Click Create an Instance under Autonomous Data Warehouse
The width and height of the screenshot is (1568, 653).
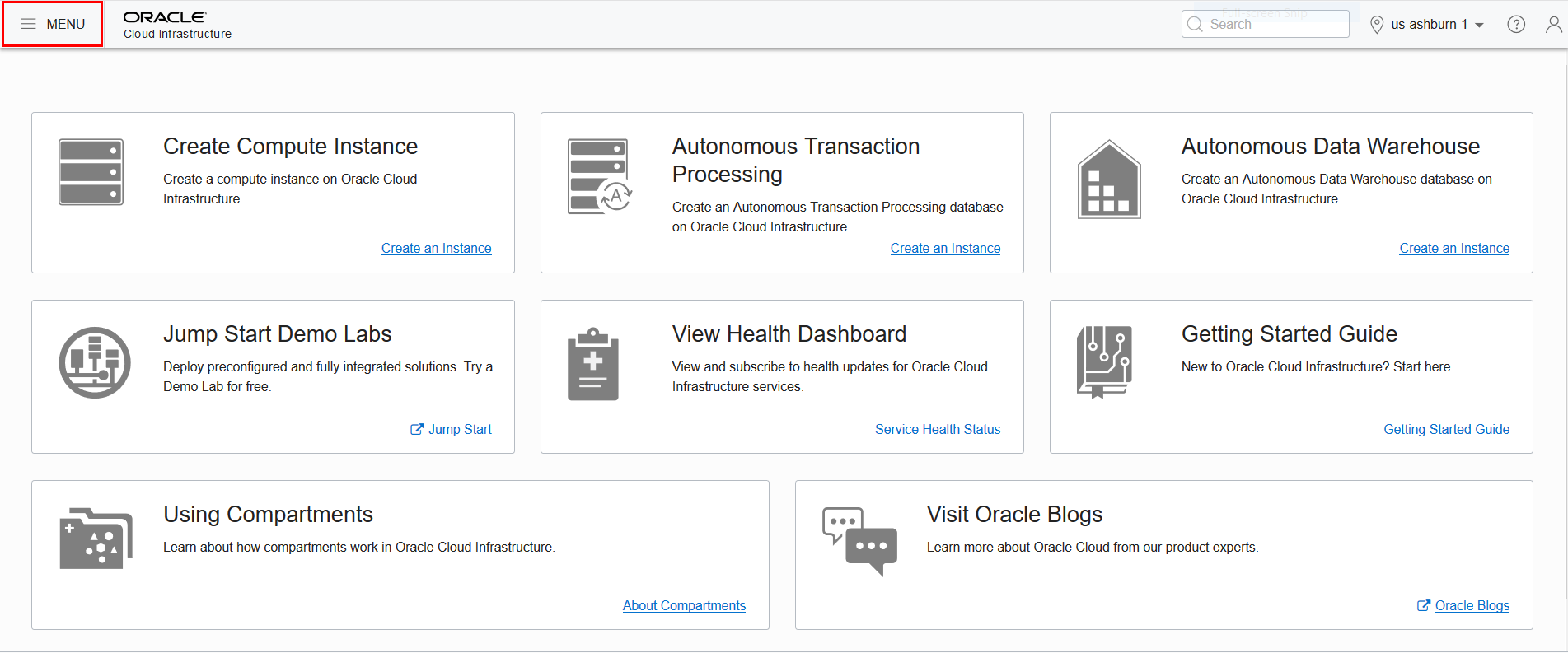(x=1454, y=249)
